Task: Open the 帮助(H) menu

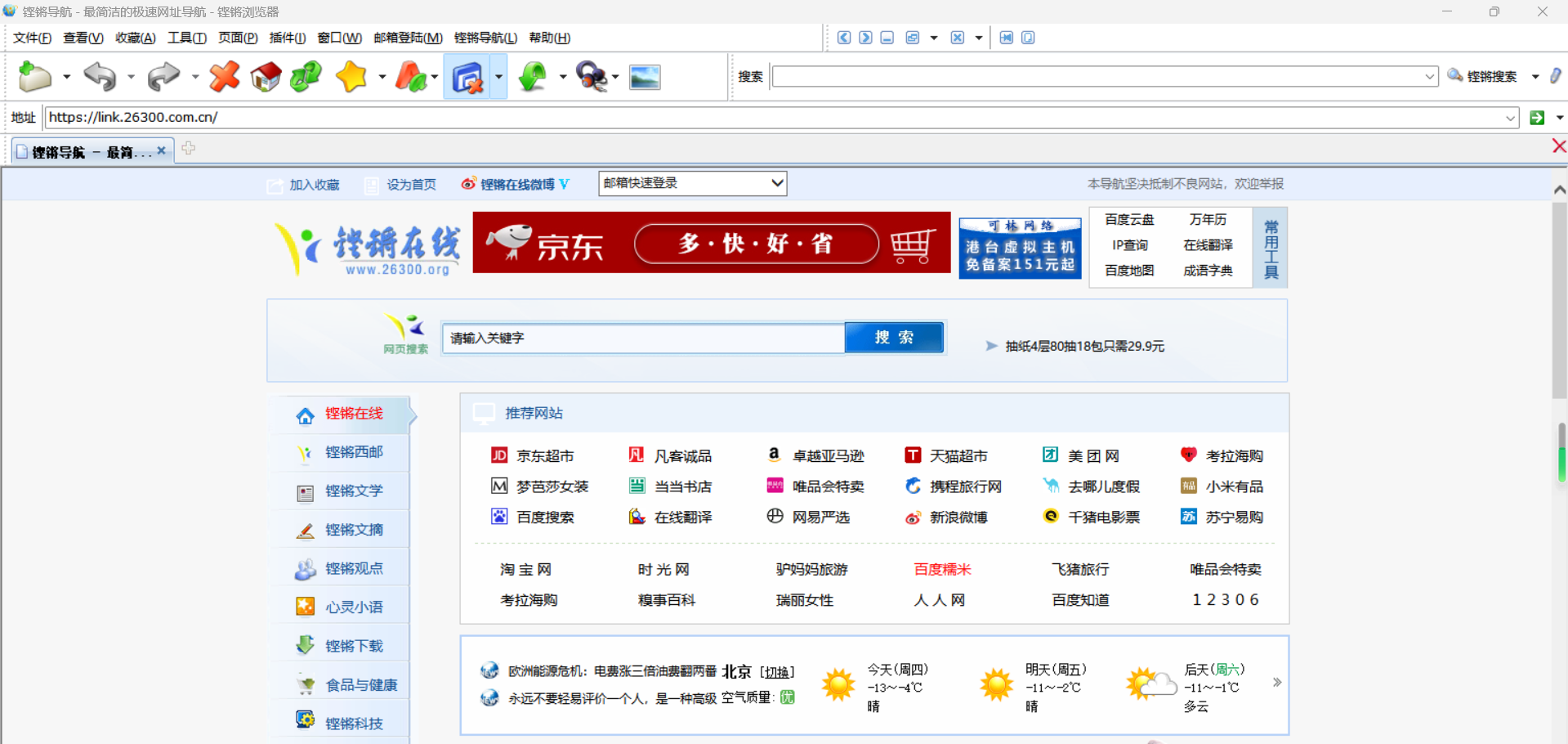Action: click(x=550, y=38)
